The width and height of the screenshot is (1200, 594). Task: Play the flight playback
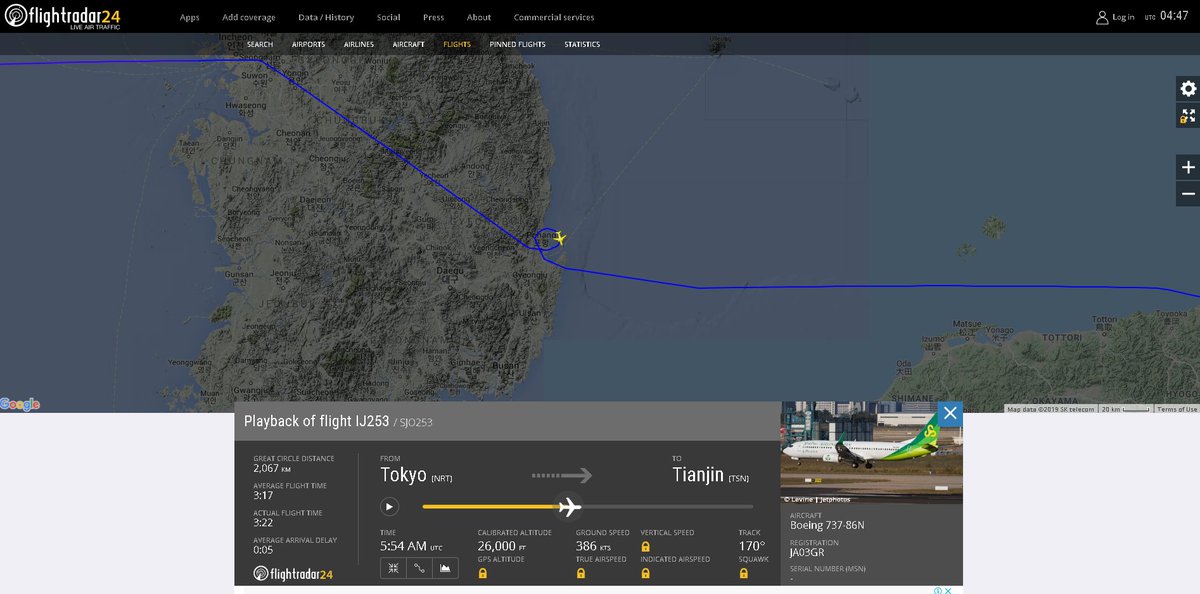coord(389,507)
